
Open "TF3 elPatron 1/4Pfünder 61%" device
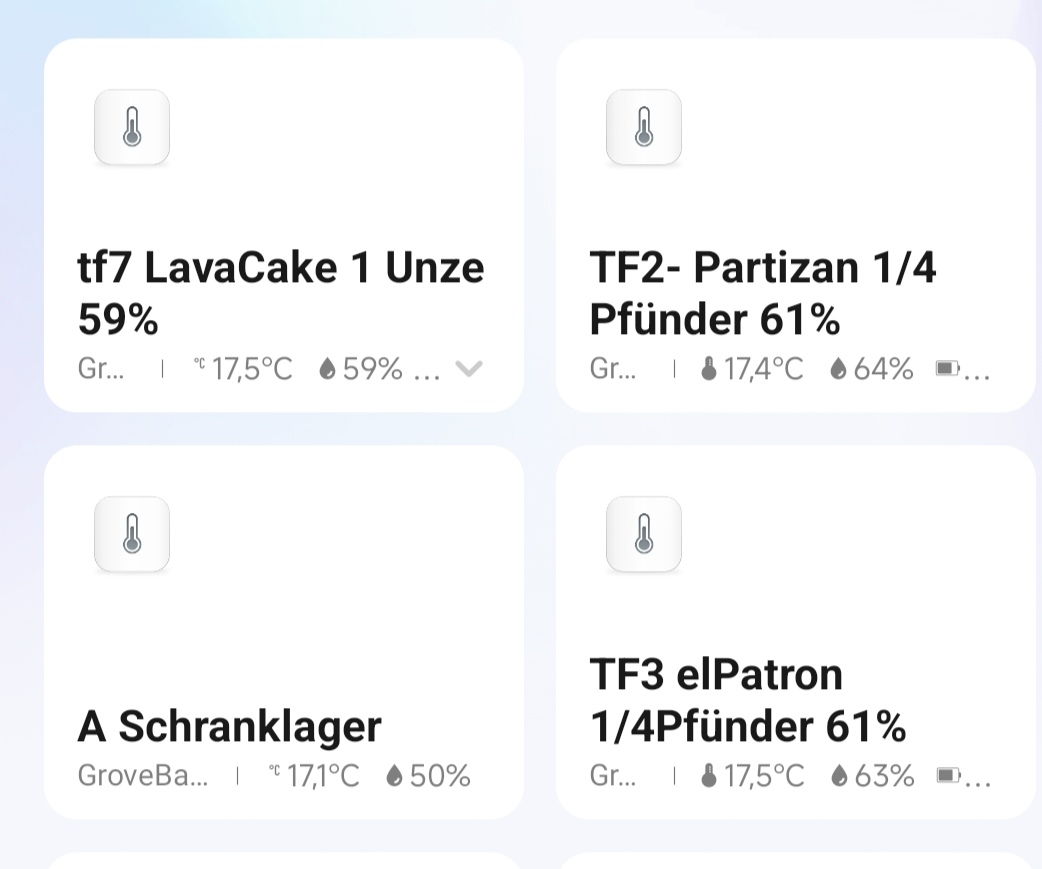click(747, 700)
